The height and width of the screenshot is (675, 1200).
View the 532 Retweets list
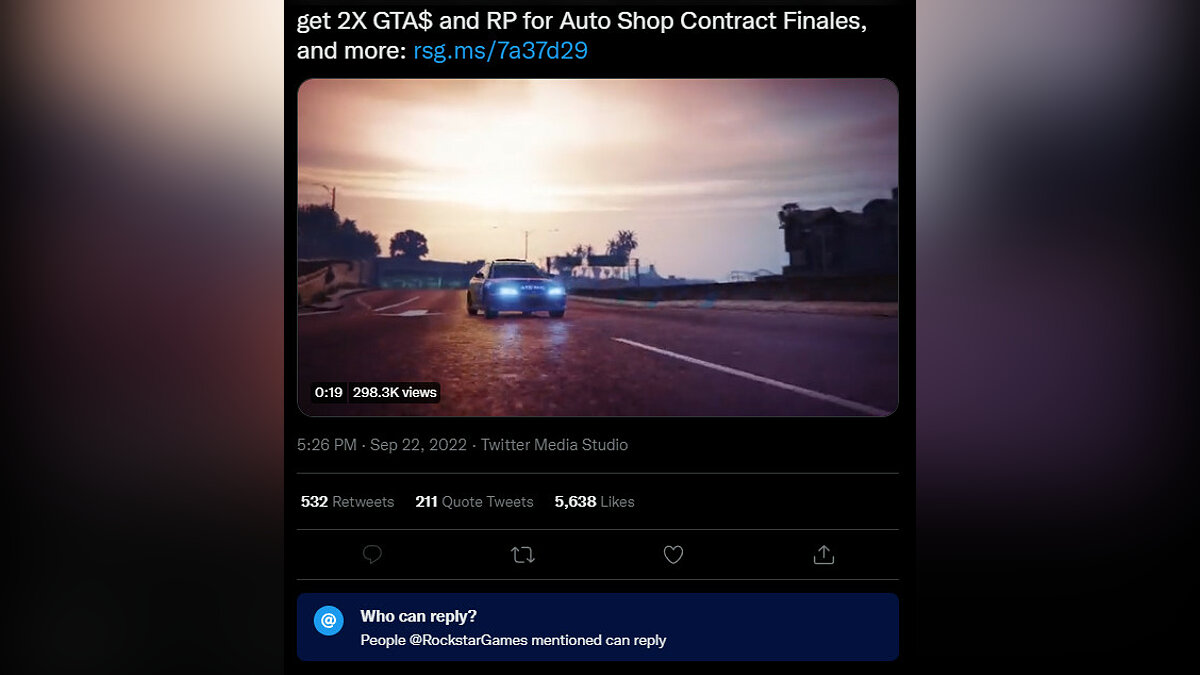[x=347, y=502]
